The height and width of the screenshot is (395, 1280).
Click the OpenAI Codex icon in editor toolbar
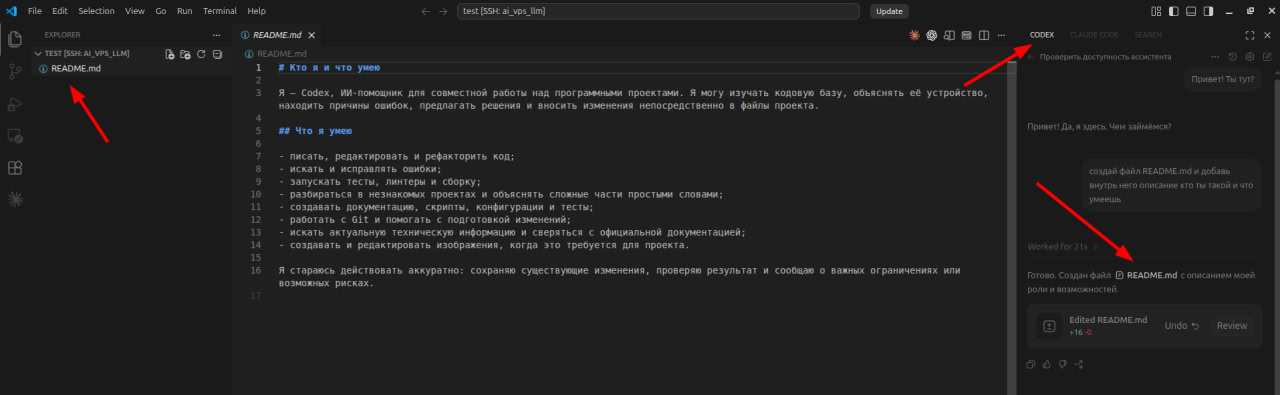tap(931, 34)
